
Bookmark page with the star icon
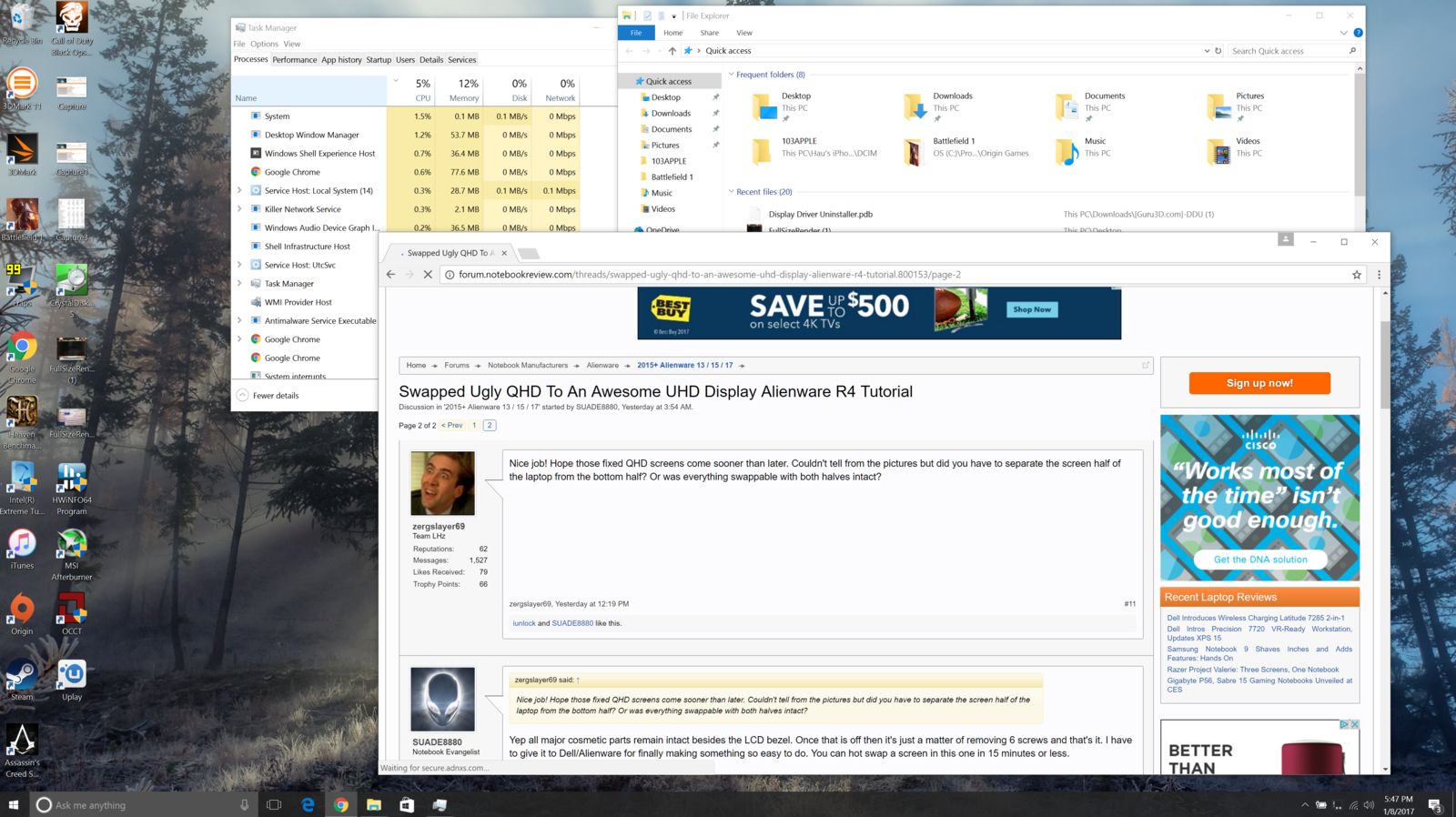[1357, 275]
